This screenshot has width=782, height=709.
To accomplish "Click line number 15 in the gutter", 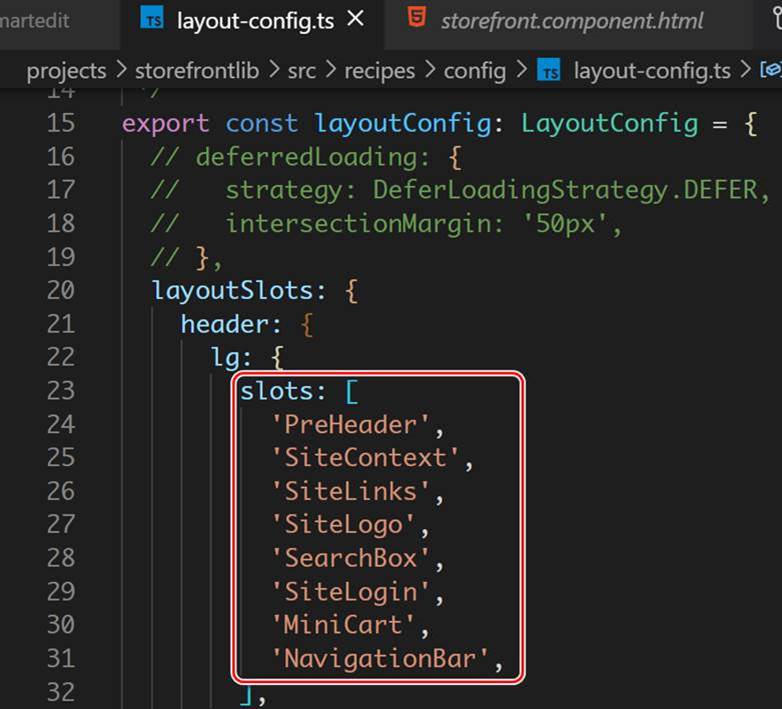I will click(61, 123).
